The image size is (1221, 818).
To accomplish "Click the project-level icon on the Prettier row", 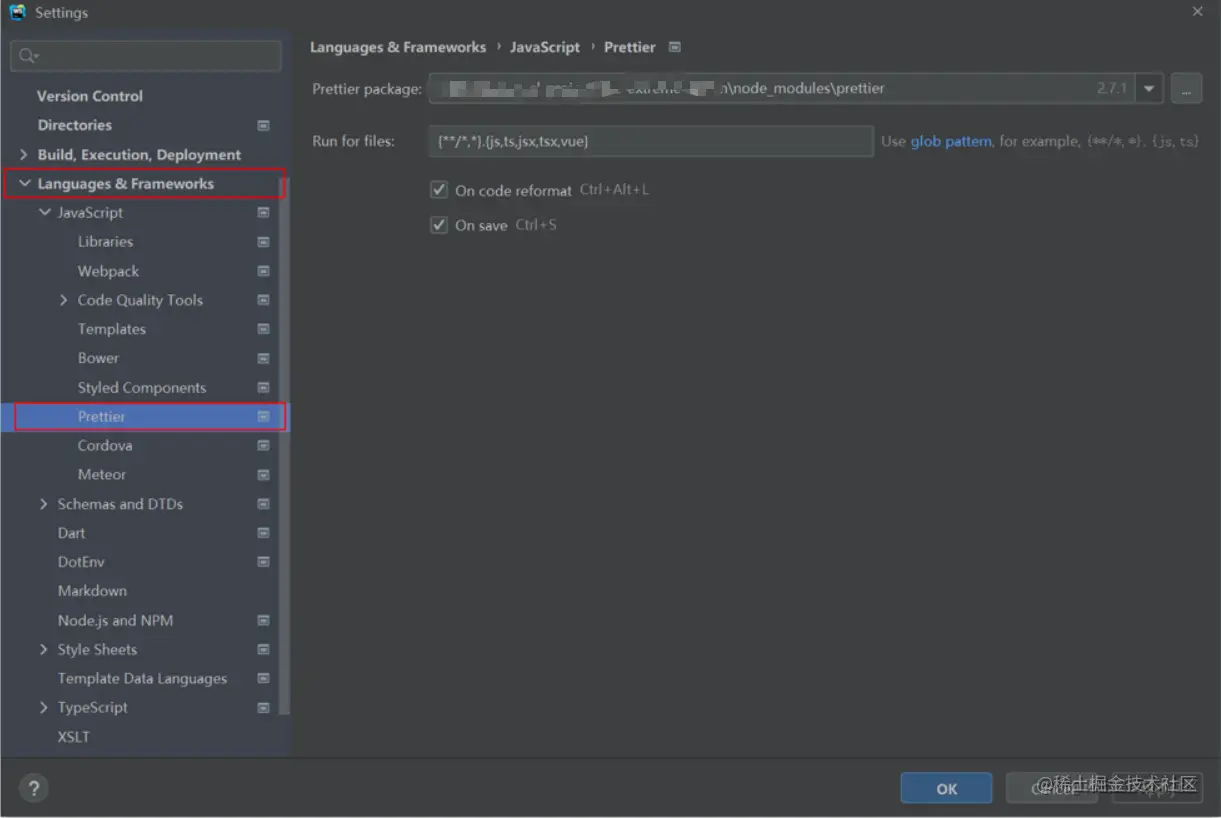I will [263, 416].
